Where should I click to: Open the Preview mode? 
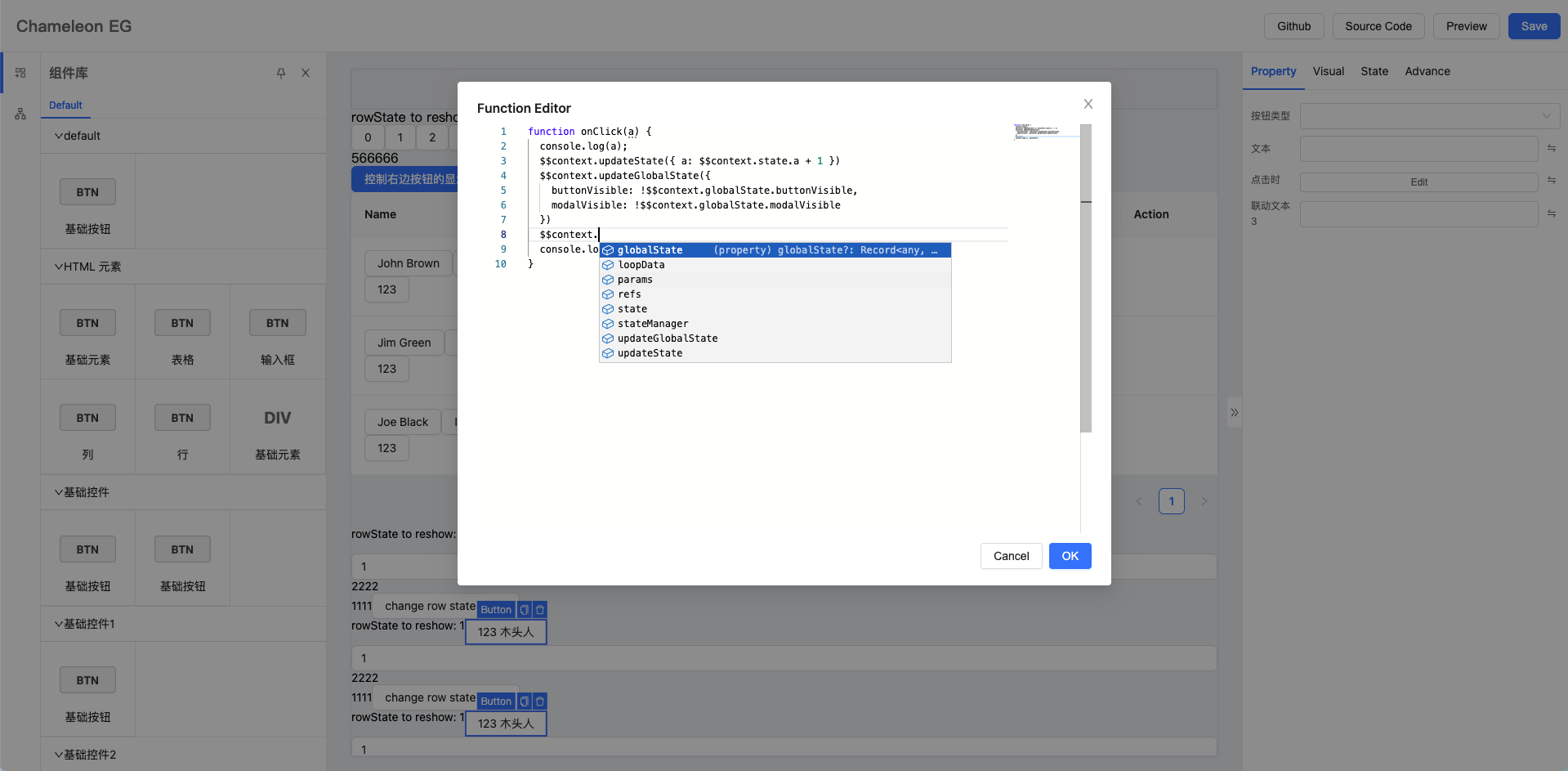(x=1467, y=26)
